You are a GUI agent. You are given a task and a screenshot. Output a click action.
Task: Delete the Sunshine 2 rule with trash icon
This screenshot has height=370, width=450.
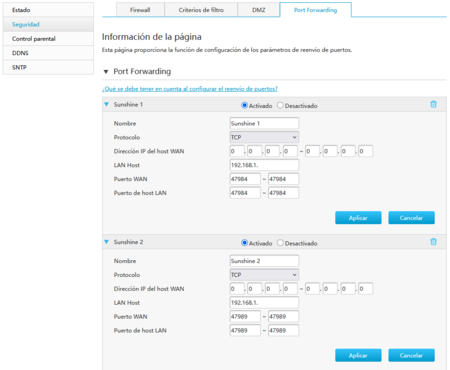433,242
